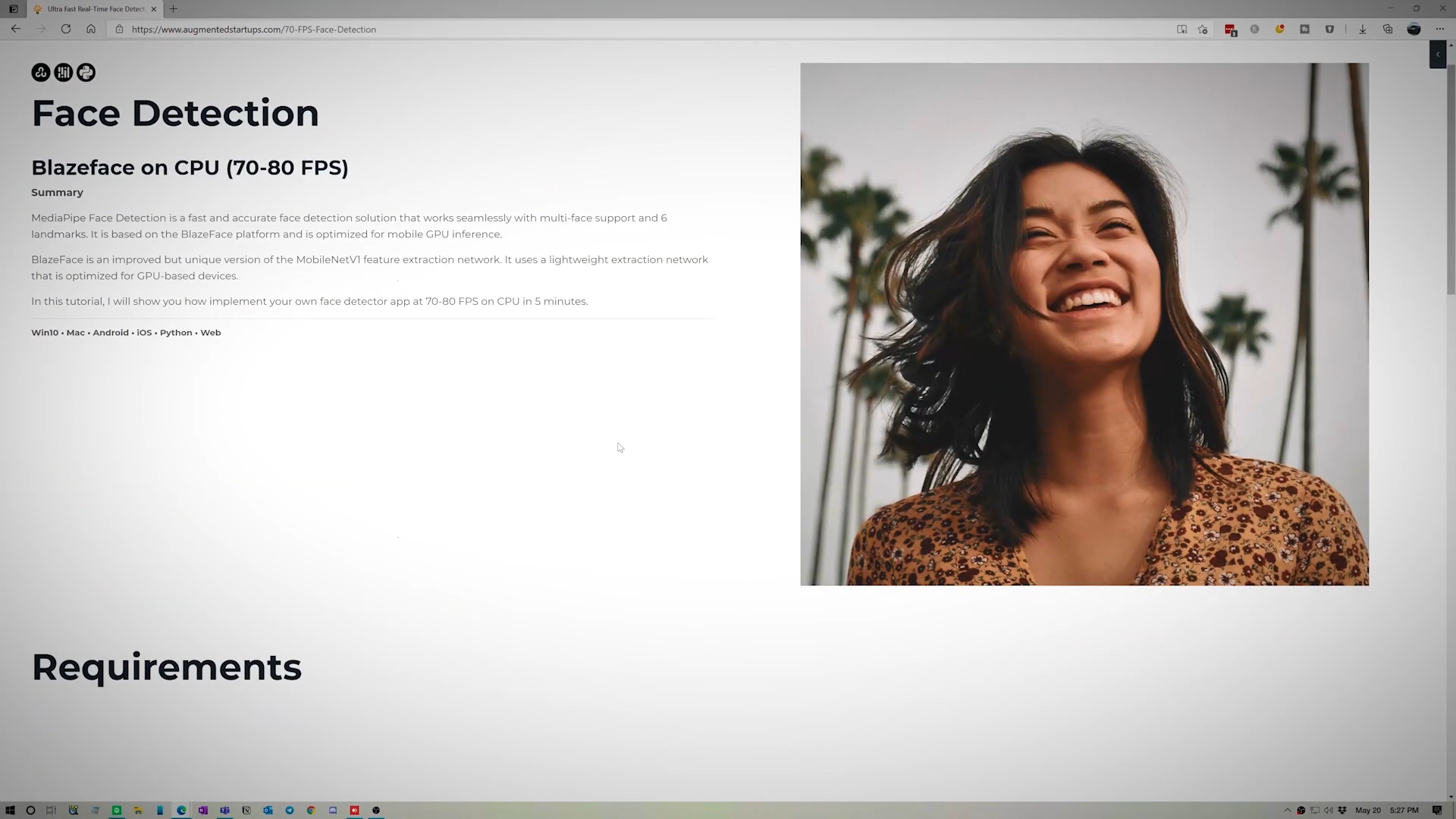Open the clock showing 5:27 PM
This screenshot has width=1456, height=819.
[x=1404, y=810]
